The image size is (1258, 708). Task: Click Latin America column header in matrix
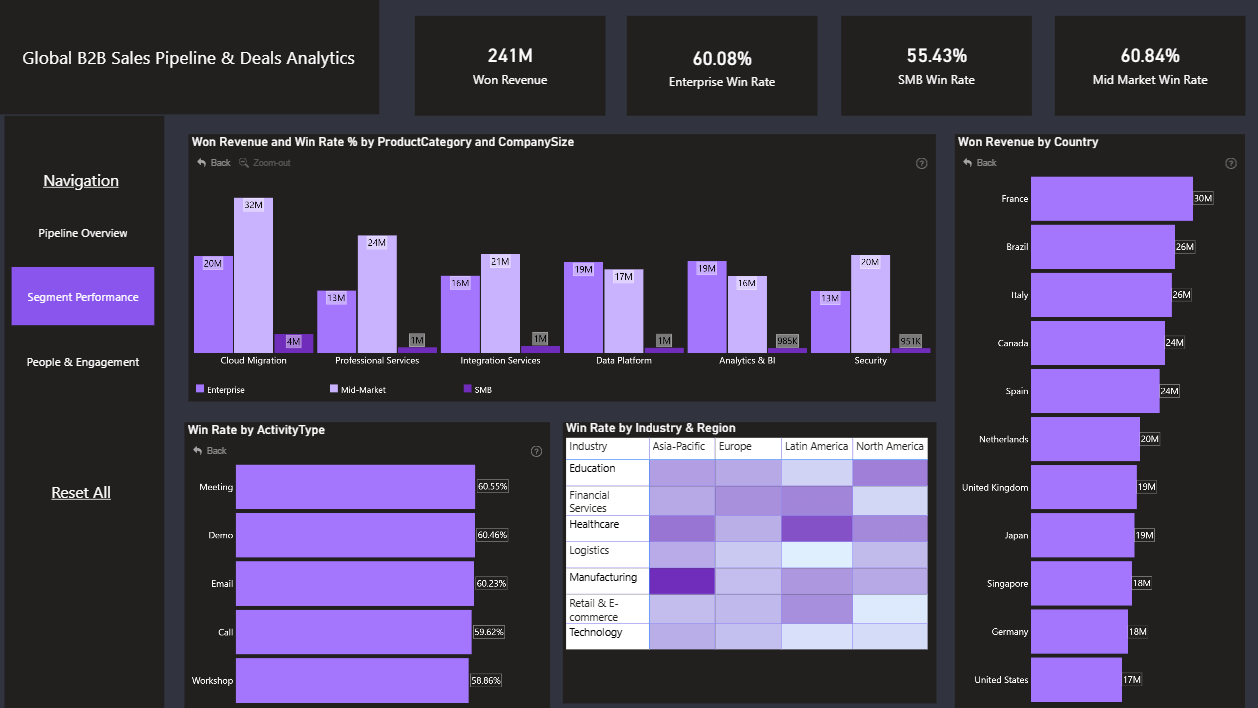817,447
